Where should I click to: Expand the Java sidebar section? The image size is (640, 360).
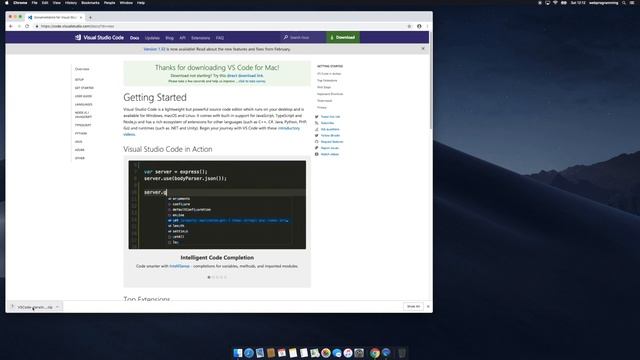pyautogui.click(x=78, y=142)
